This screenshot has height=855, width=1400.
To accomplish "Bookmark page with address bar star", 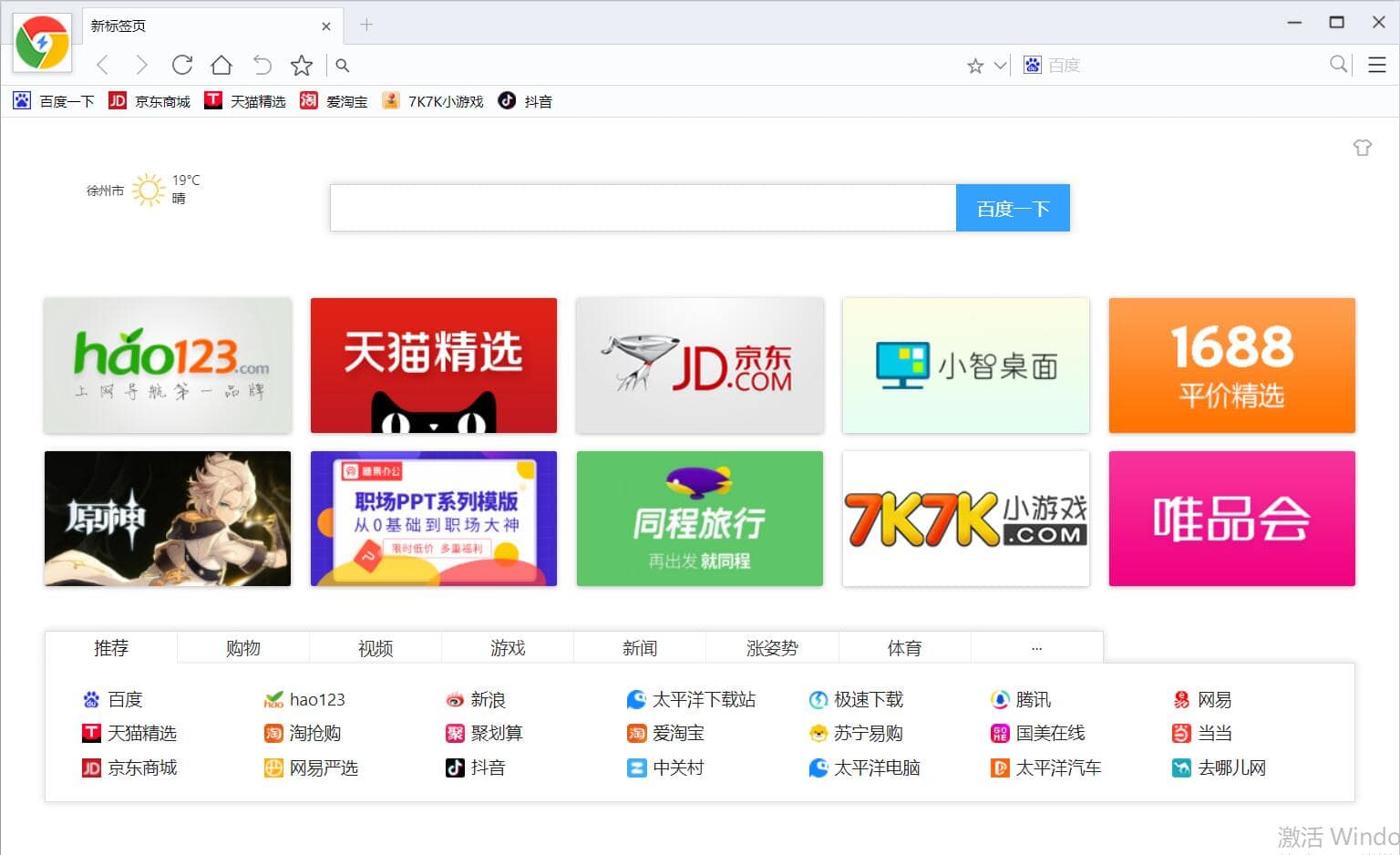I will pos(975,66).
